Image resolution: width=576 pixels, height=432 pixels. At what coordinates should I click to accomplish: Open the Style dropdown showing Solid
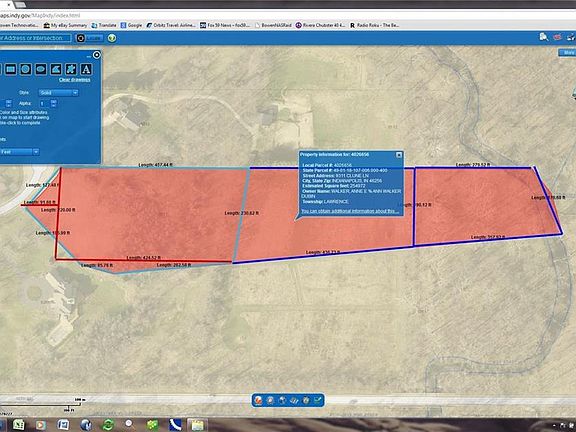point(58,93)
